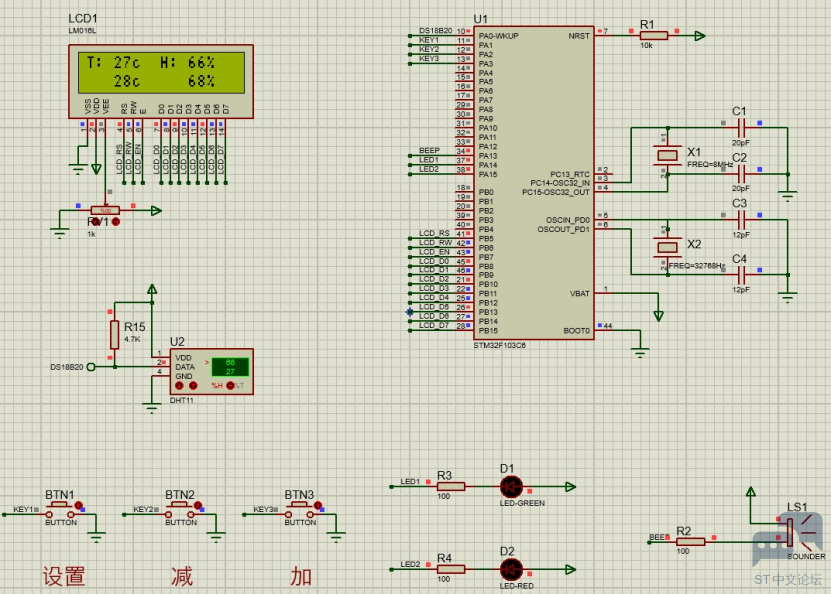Push the BTN2 button cap

(179, 505)
